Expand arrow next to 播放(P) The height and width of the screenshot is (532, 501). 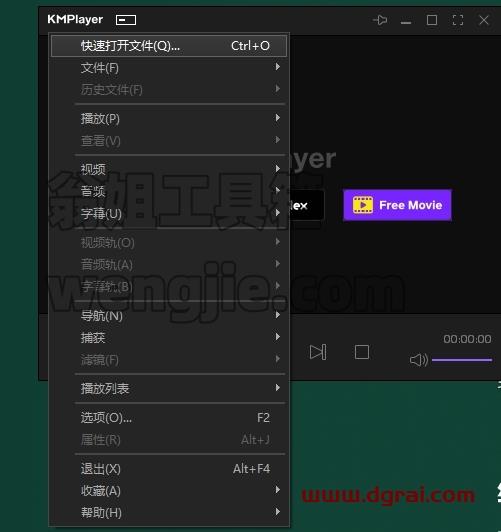point(278,118)
